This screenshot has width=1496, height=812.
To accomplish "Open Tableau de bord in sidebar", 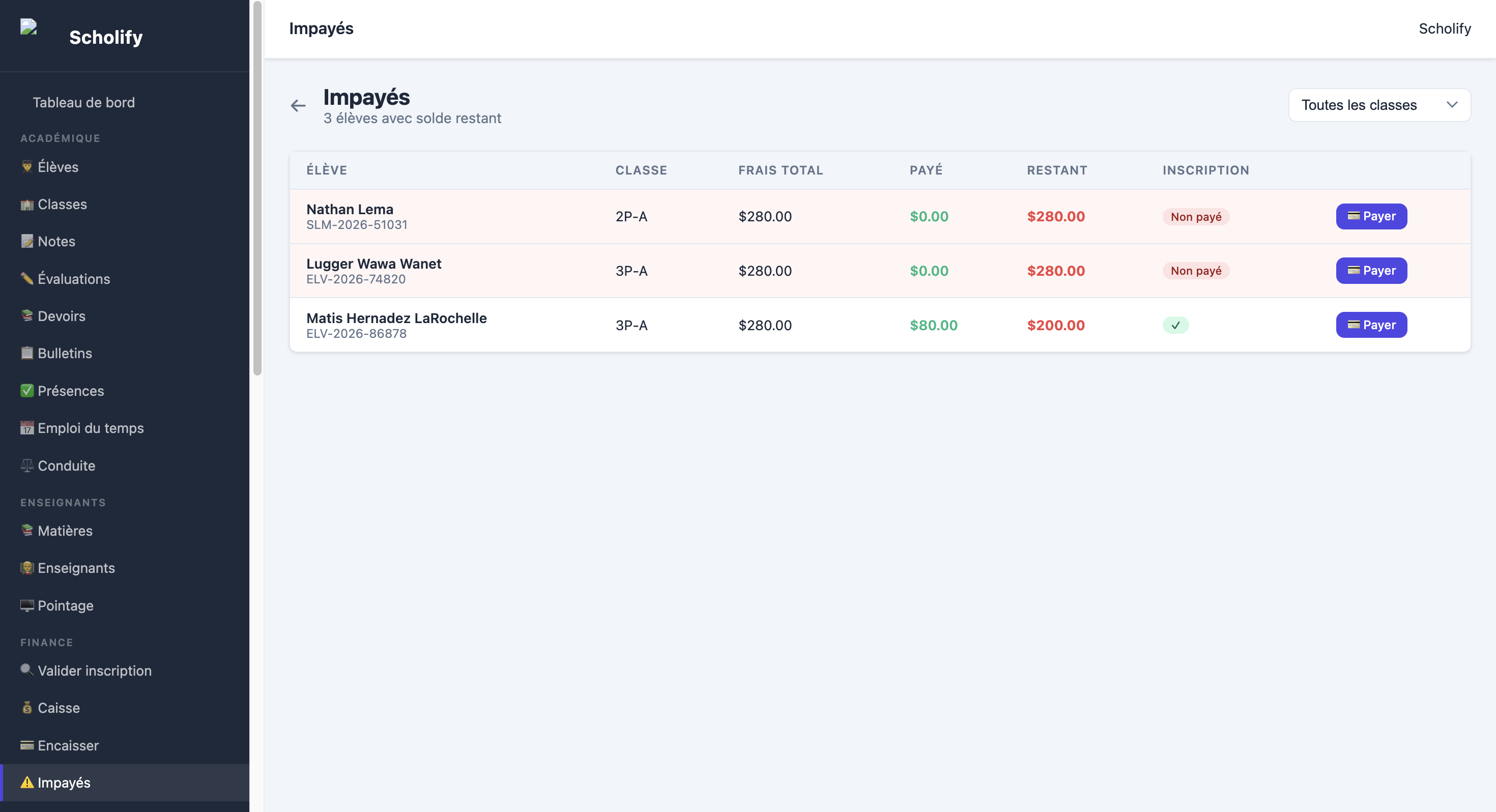I will pyautogui.click(x=83, y=102).
